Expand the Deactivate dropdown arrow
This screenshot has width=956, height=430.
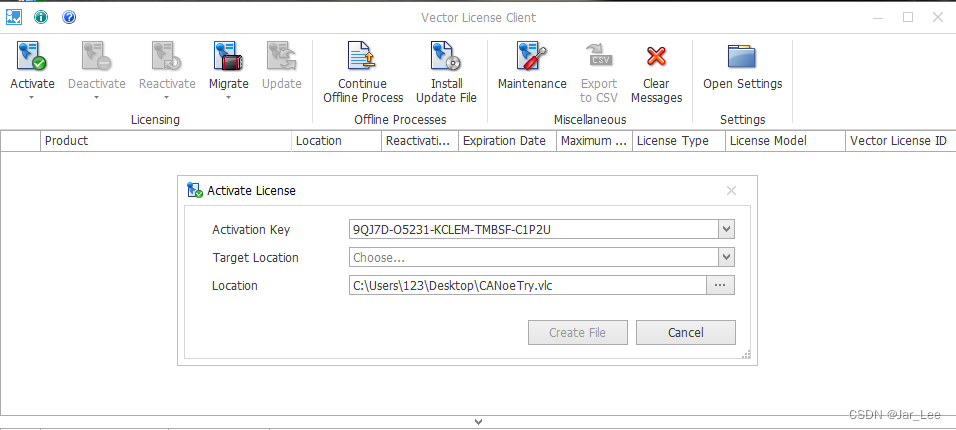tap(96, 98)
